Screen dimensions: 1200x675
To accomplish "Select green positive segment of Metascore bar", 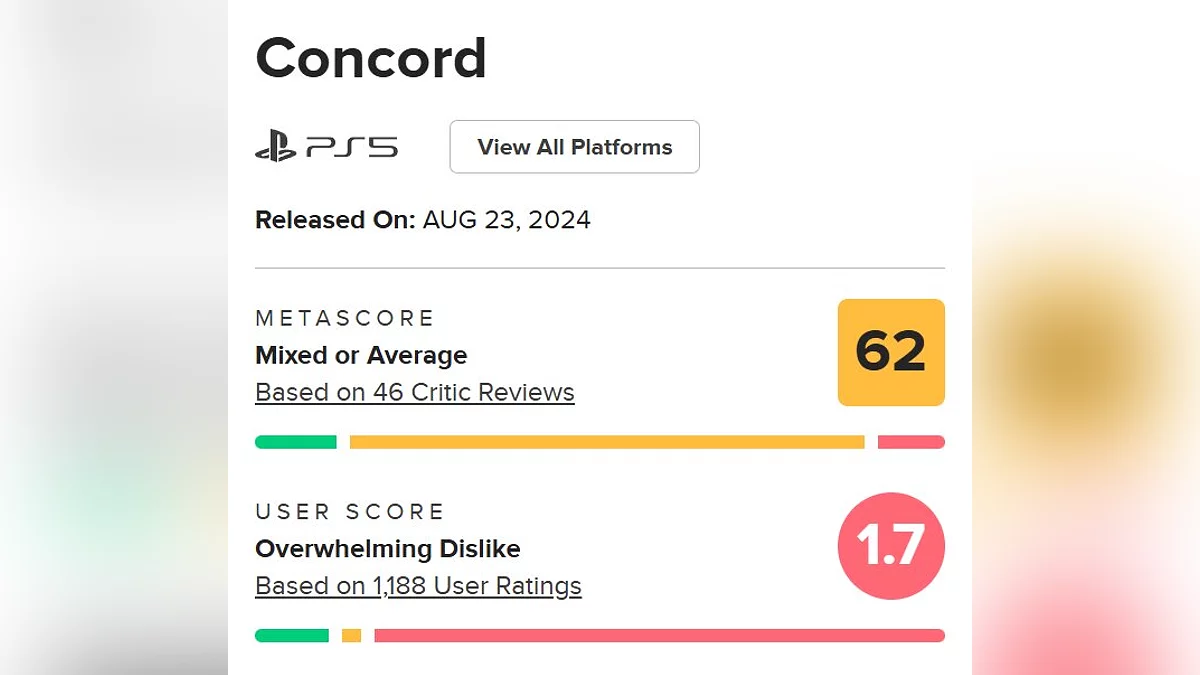I will [x=296, y=442].
